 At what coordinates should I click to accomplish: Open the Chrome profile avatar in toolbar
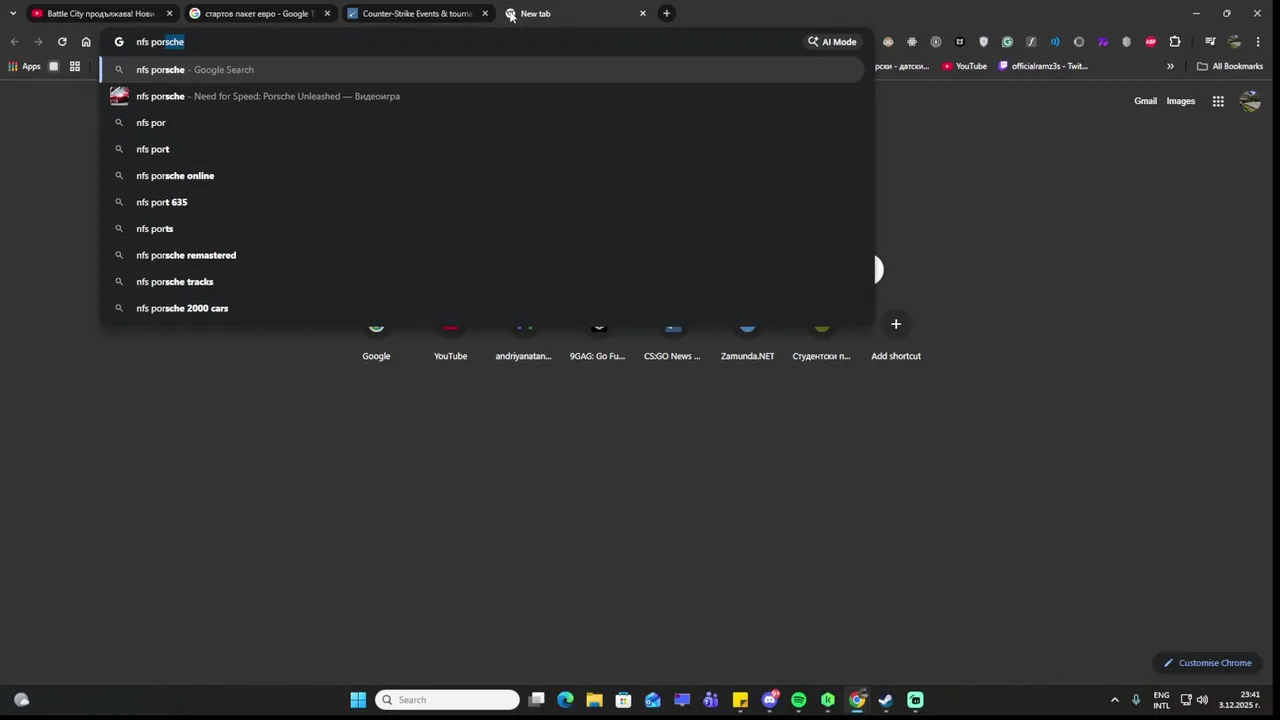coord(1235,42)
